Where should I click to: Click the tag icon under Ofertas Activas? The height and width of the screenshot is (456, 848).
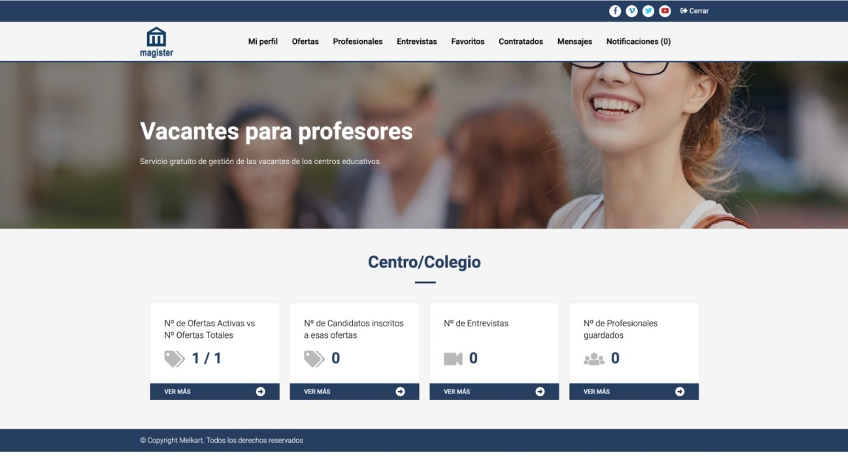click(x=175, y=359)
